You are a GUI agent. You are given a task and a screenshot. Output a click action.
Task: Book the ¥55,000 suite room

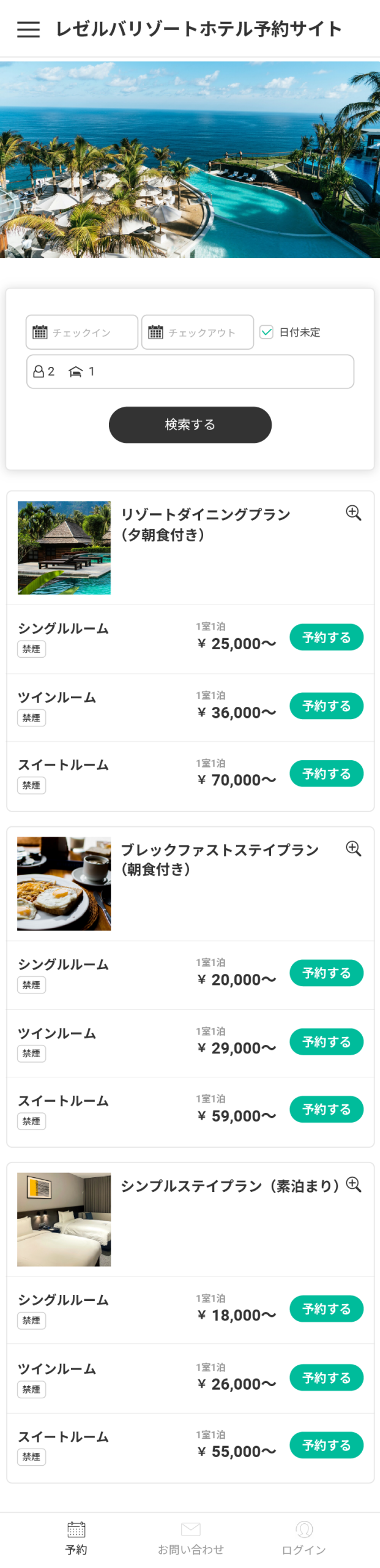[326, 1445]
